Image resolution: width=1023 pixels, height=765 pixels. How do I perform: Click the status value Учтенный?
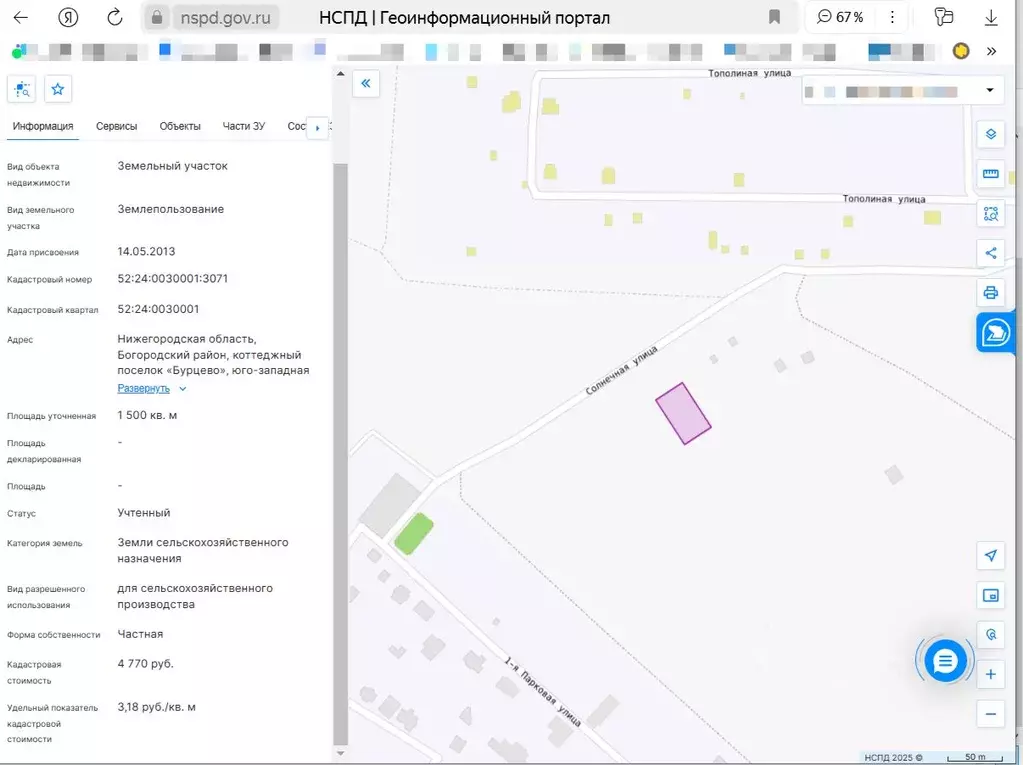pos(144,513)
